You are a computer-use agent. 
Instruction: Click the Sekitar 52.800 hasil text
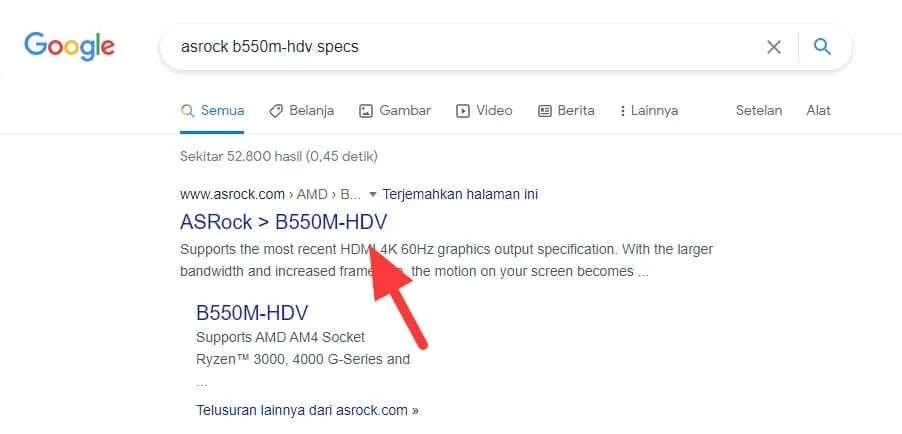279,156
